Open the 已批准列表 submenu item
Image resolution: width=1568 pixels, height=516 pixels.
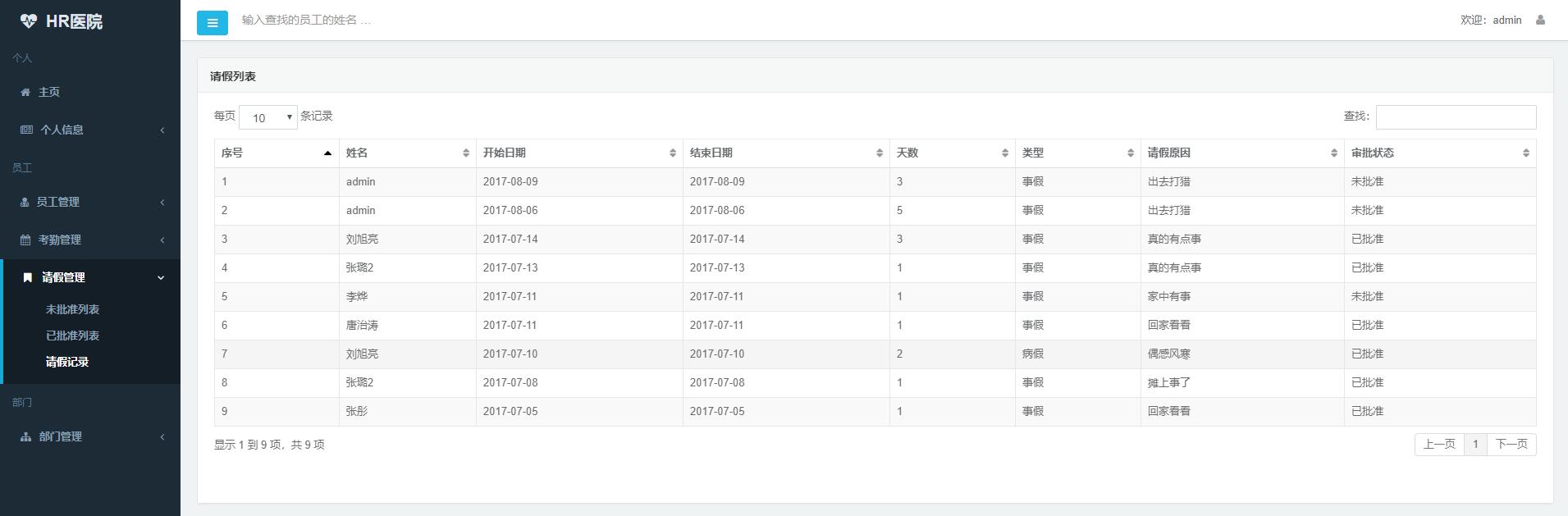(72, 336)
